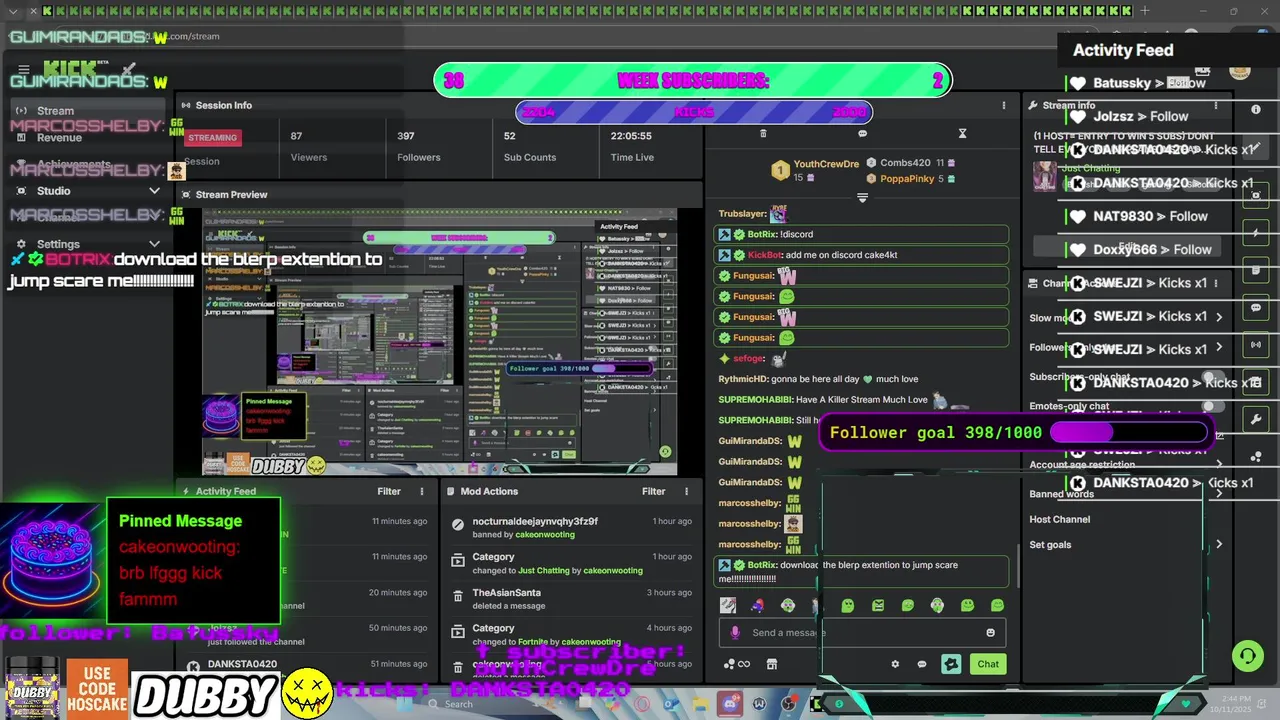Click the speech bubble icon beside Chat button
1280x720 pixels.
(x=922, y=664)
